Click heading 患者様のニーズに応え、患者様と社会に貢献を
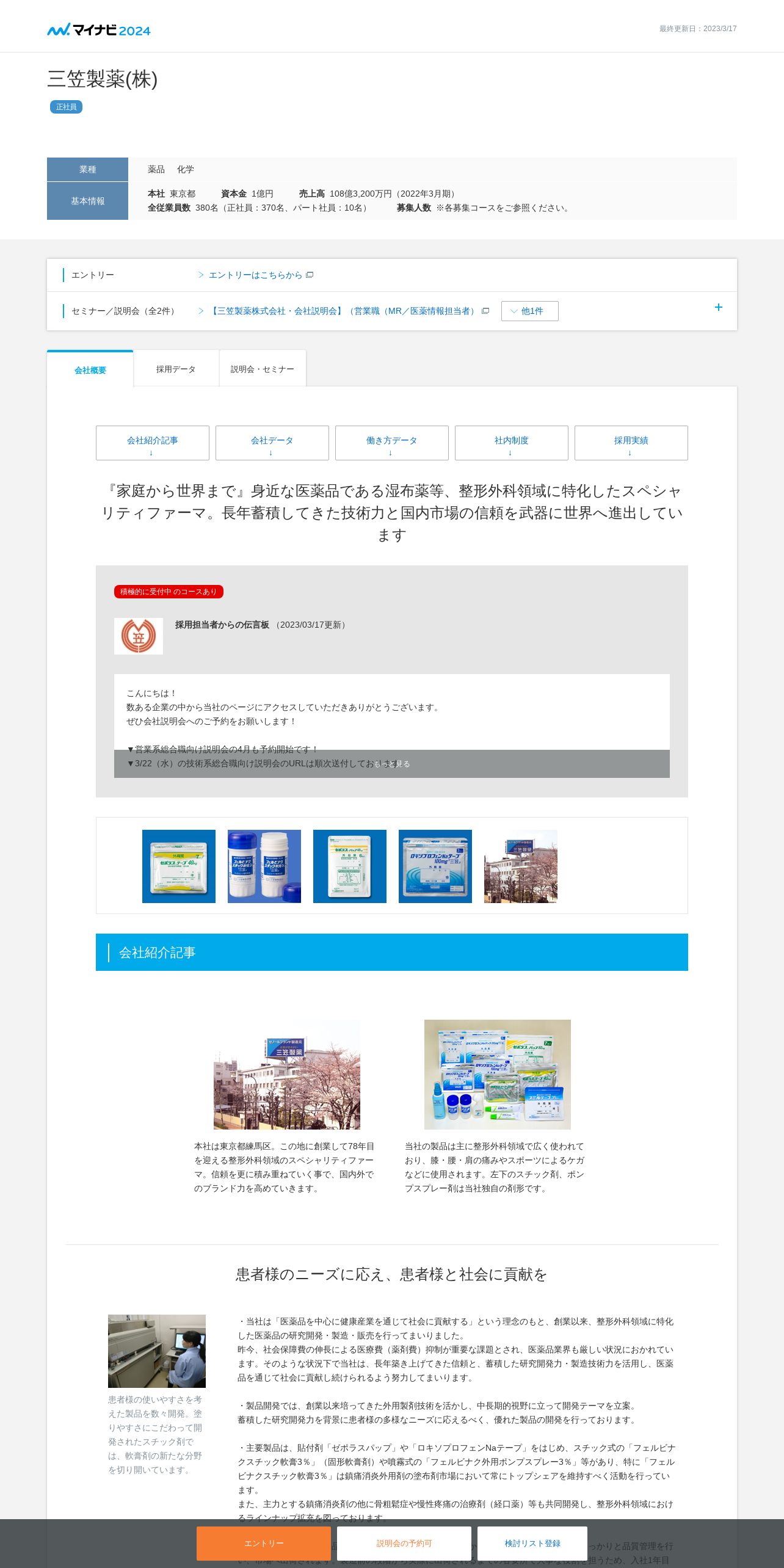The width and height of the screenshot is (784, 1568). click(x=391, y=1274)
